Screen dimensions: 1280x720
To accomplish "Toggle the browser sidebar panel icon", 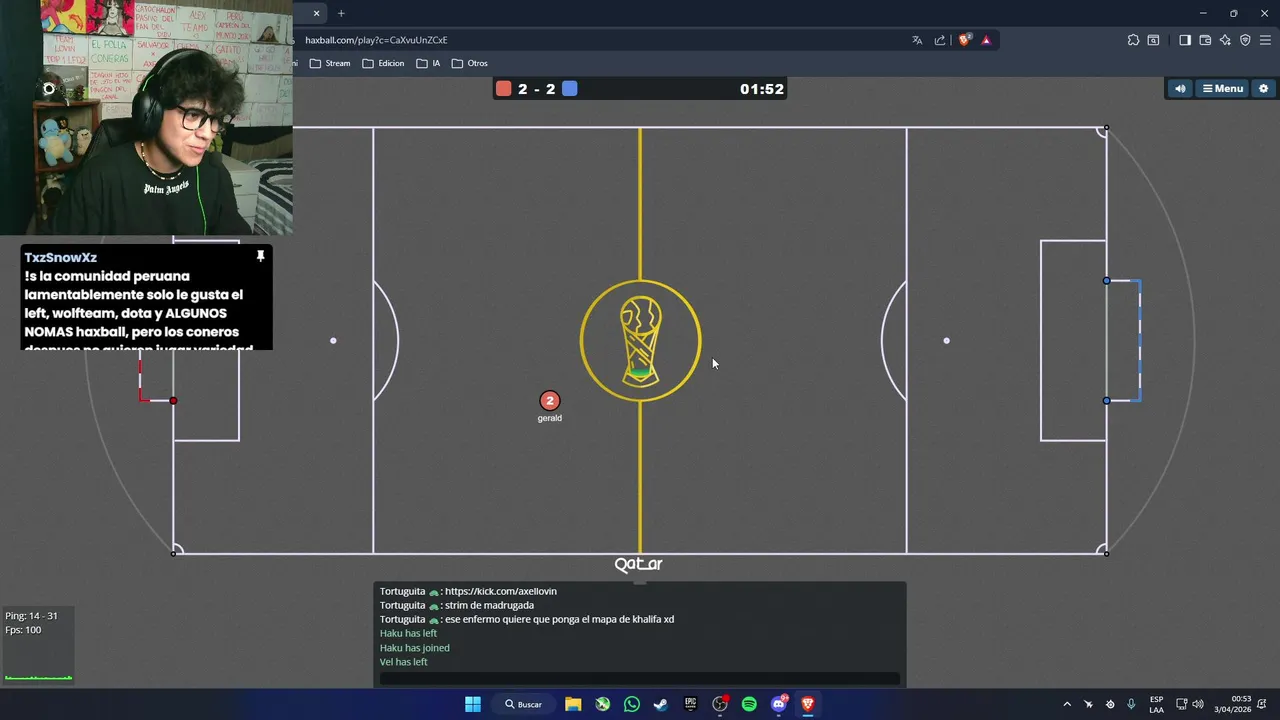I will point(1185,40).
